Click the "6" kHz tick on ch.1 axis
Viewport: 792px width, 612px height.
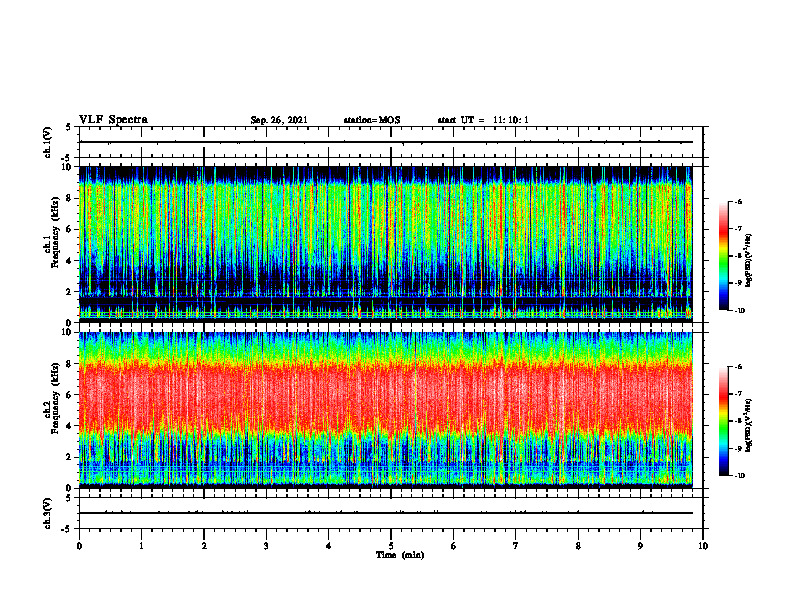pyautogui.click(x=70, y=229)
